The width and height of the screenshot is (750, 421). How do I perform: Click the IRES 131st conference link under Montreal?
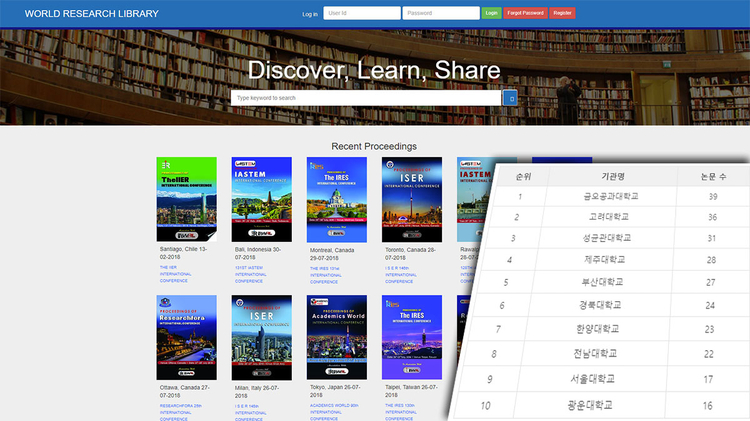[325, 275]
